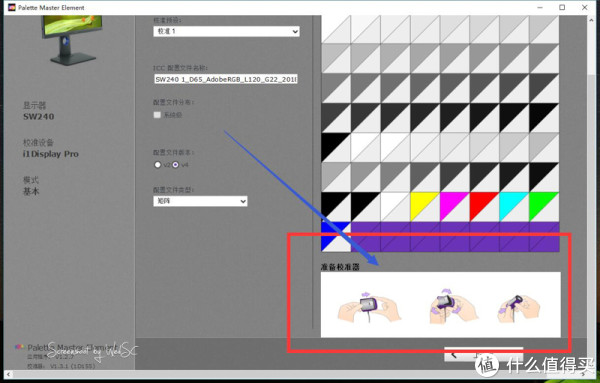Open the profile type dropdown
600x383 pixels.
pyautogui.click(x=200, y=201)
